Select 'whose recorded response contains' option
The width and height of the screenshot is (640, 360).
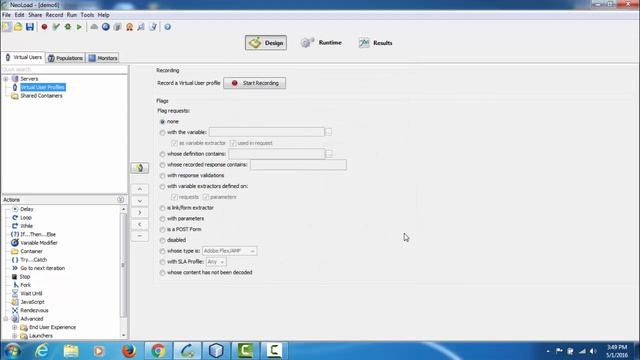point(162,165)
